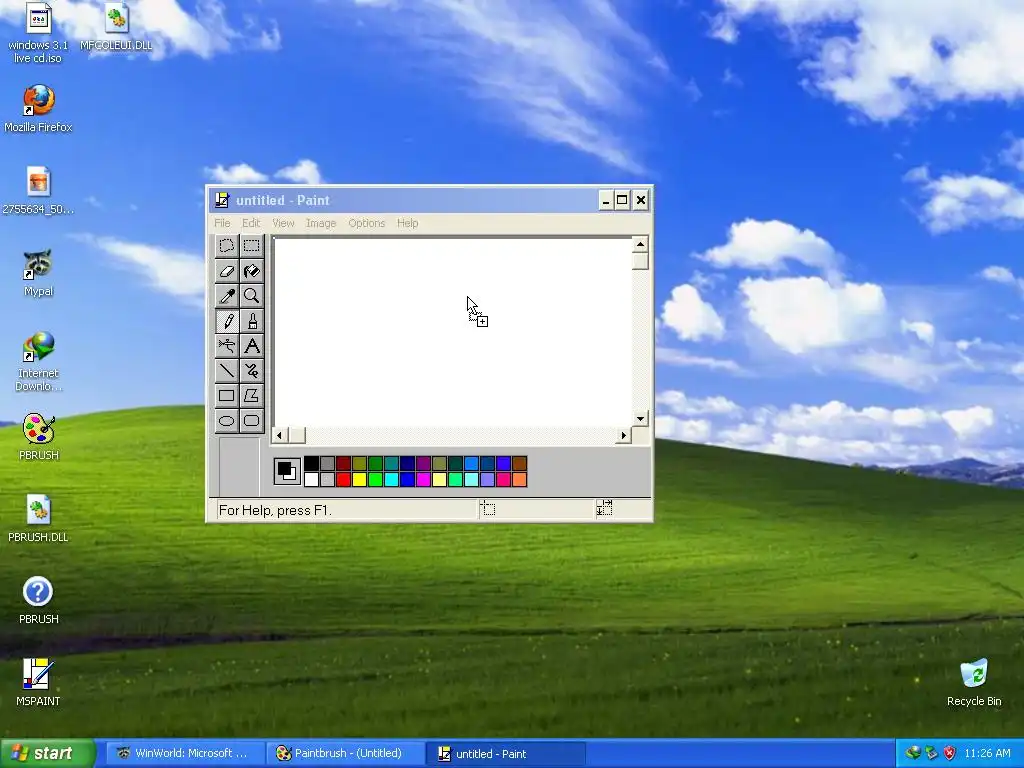Select the MFCOLEUI.DLL desktop file
The height and width of the screenshot is (768, 1024).
click(116, 26)
